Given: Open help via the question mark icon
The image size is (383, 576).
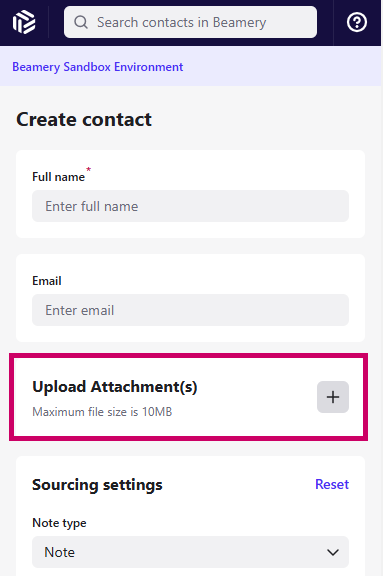Looking at the screenshot, I should 357,22.
